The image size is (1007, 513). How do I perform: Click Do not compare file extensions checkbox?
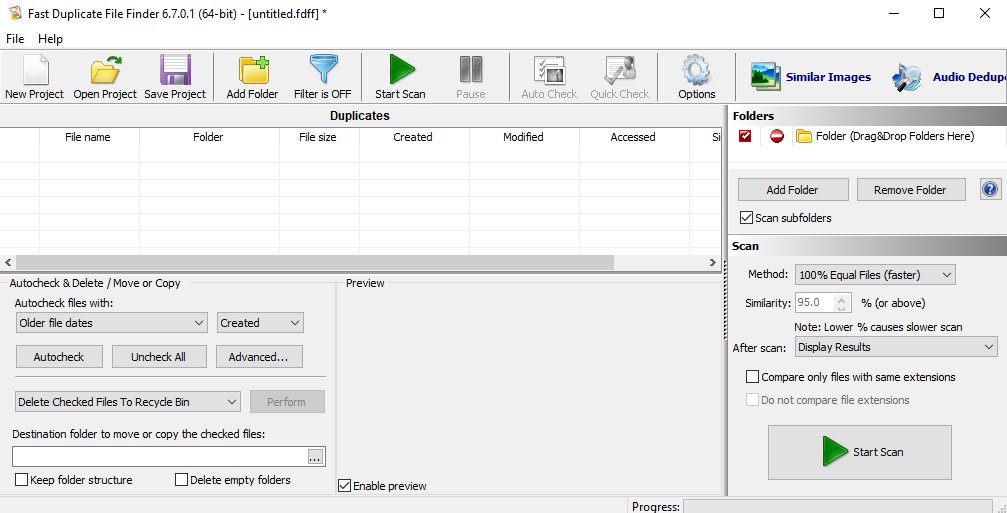click(x=752, y=400)
